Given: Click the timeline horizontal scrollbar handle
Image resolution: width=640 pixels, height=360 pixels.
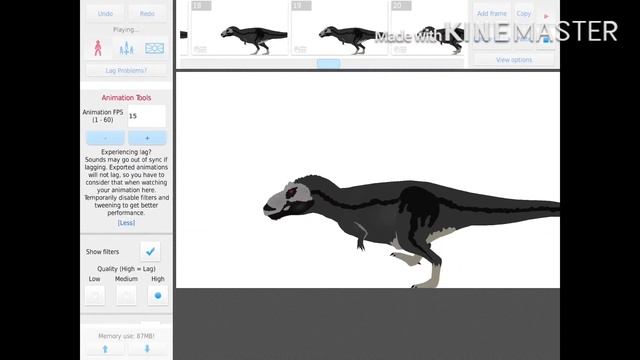Looking at the screenshot, I should pos(329,63).
